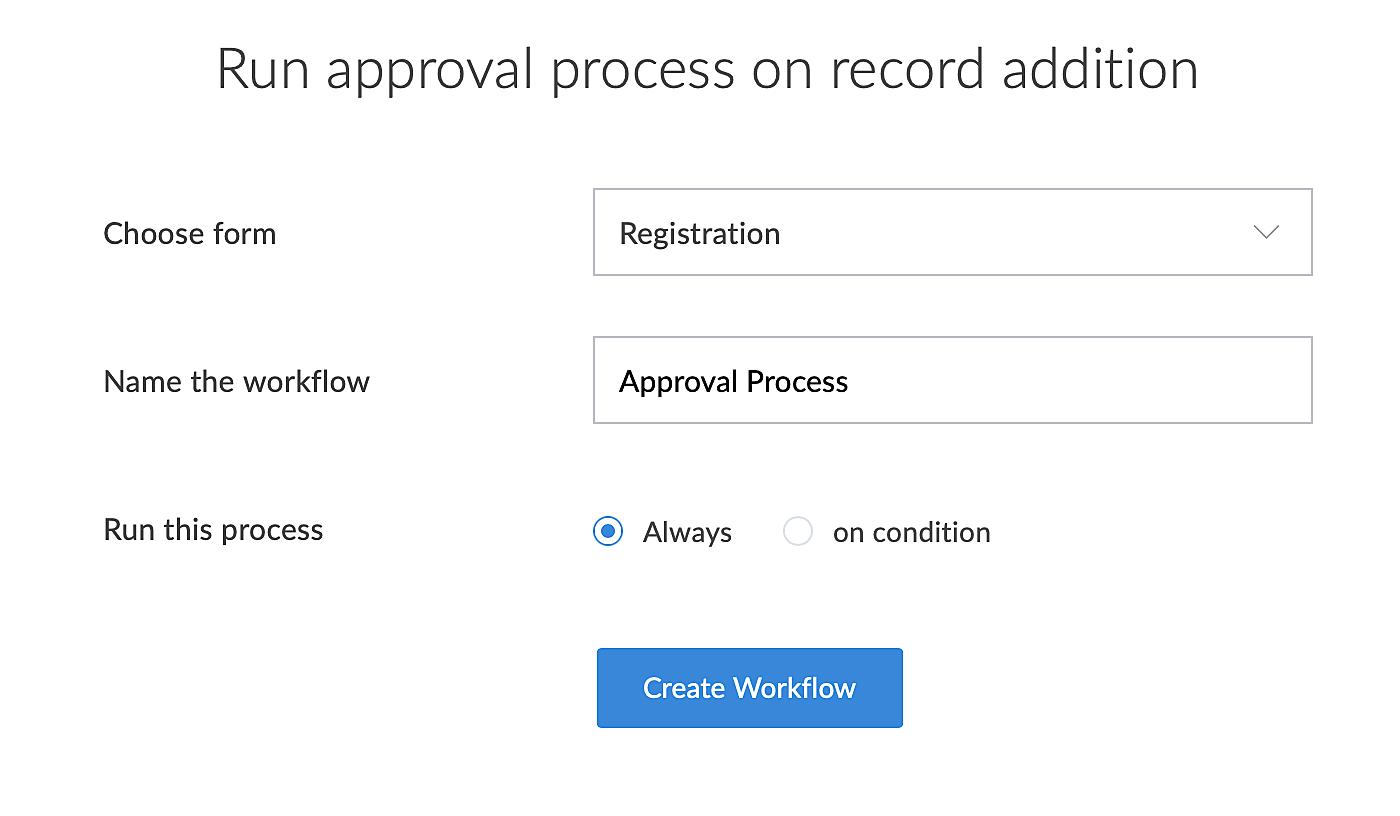Click the words record addition in the title
1400x816 pixels.
1013,70
